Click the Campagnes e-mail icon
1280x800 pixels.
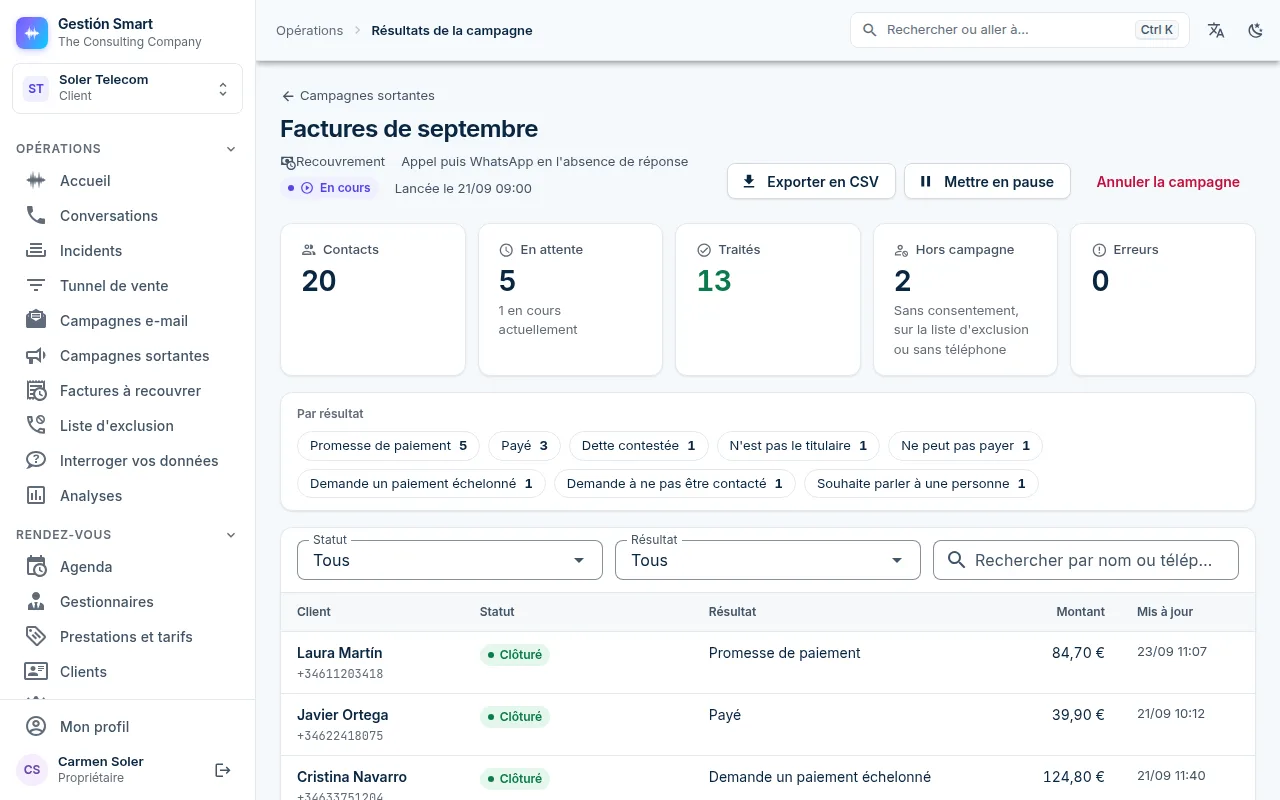click(36, 321)
